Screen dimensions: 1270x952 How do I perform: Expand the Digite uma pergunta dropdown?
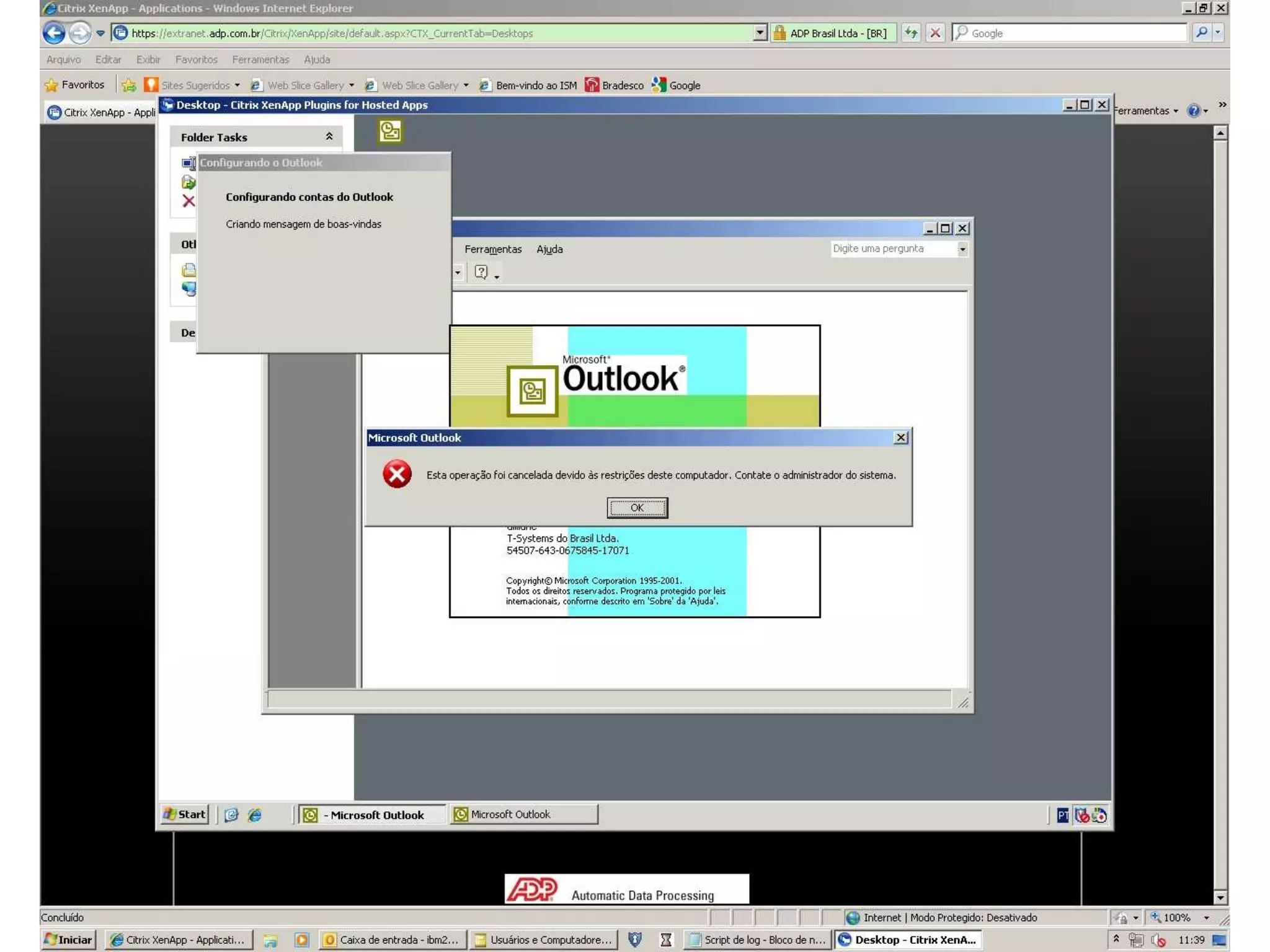[x=962, y=249]
